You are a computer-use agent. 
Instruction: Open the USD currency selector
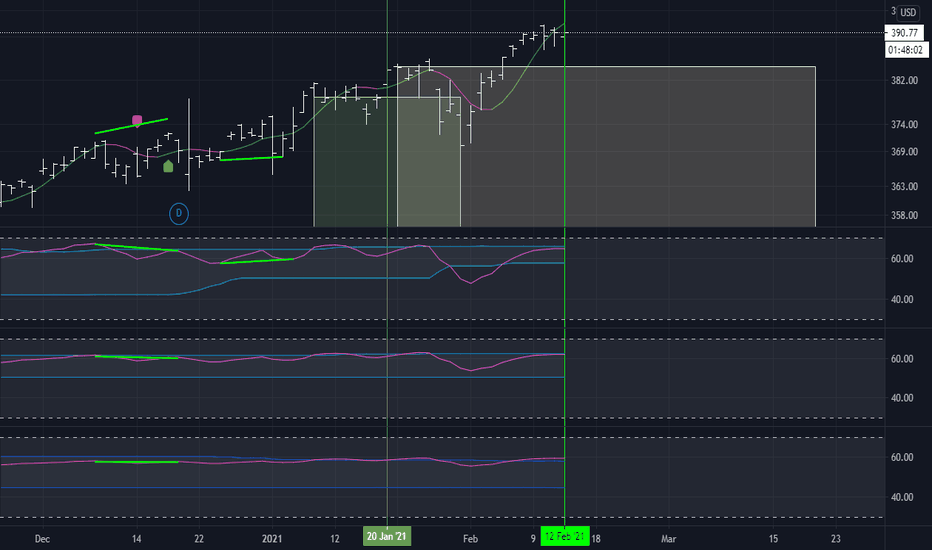908,12
